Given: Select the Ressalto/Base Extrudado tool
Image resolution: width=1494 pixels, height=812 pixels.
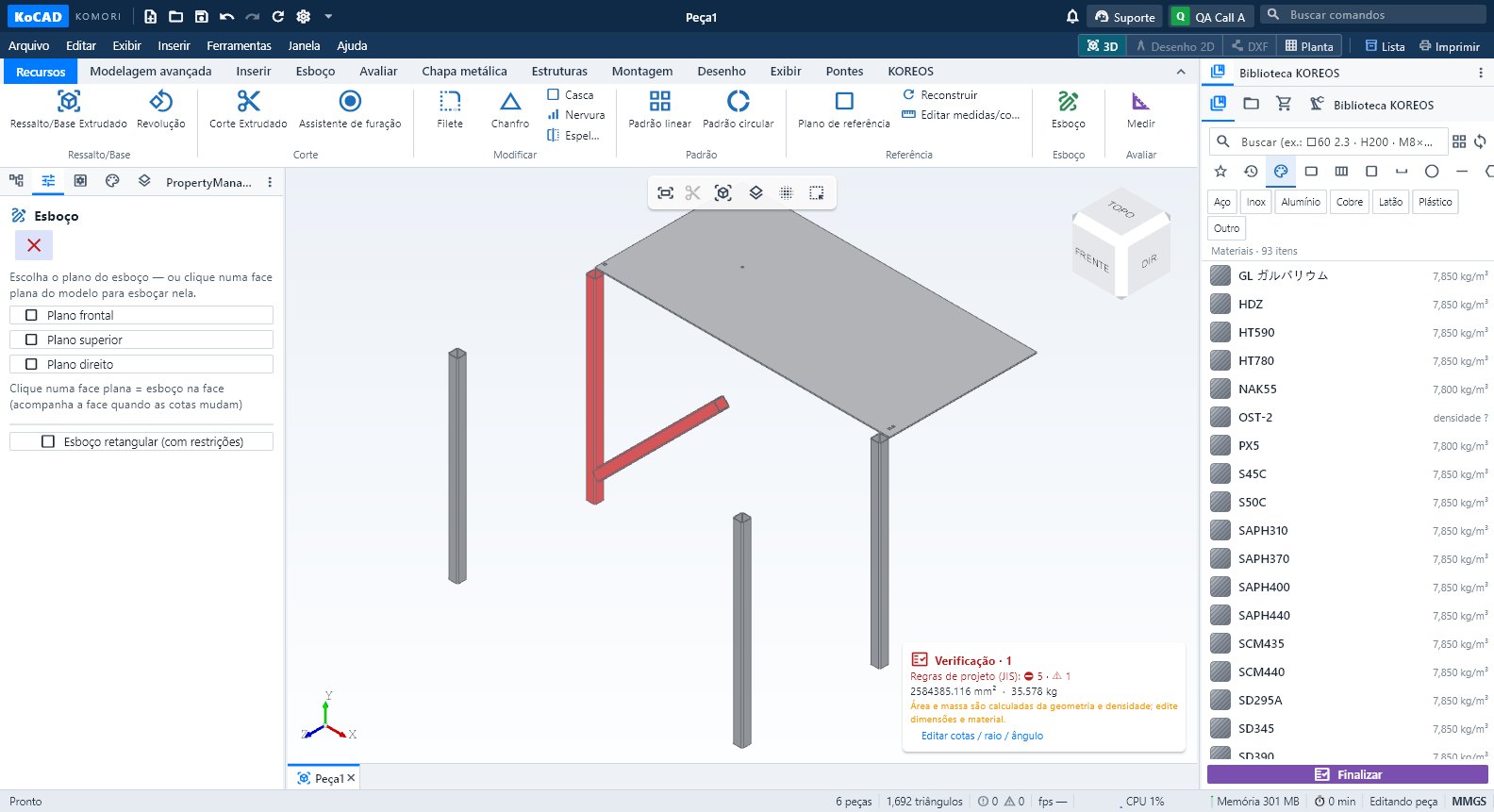Looking at the screenshot, I should click(x=68, y=109).
